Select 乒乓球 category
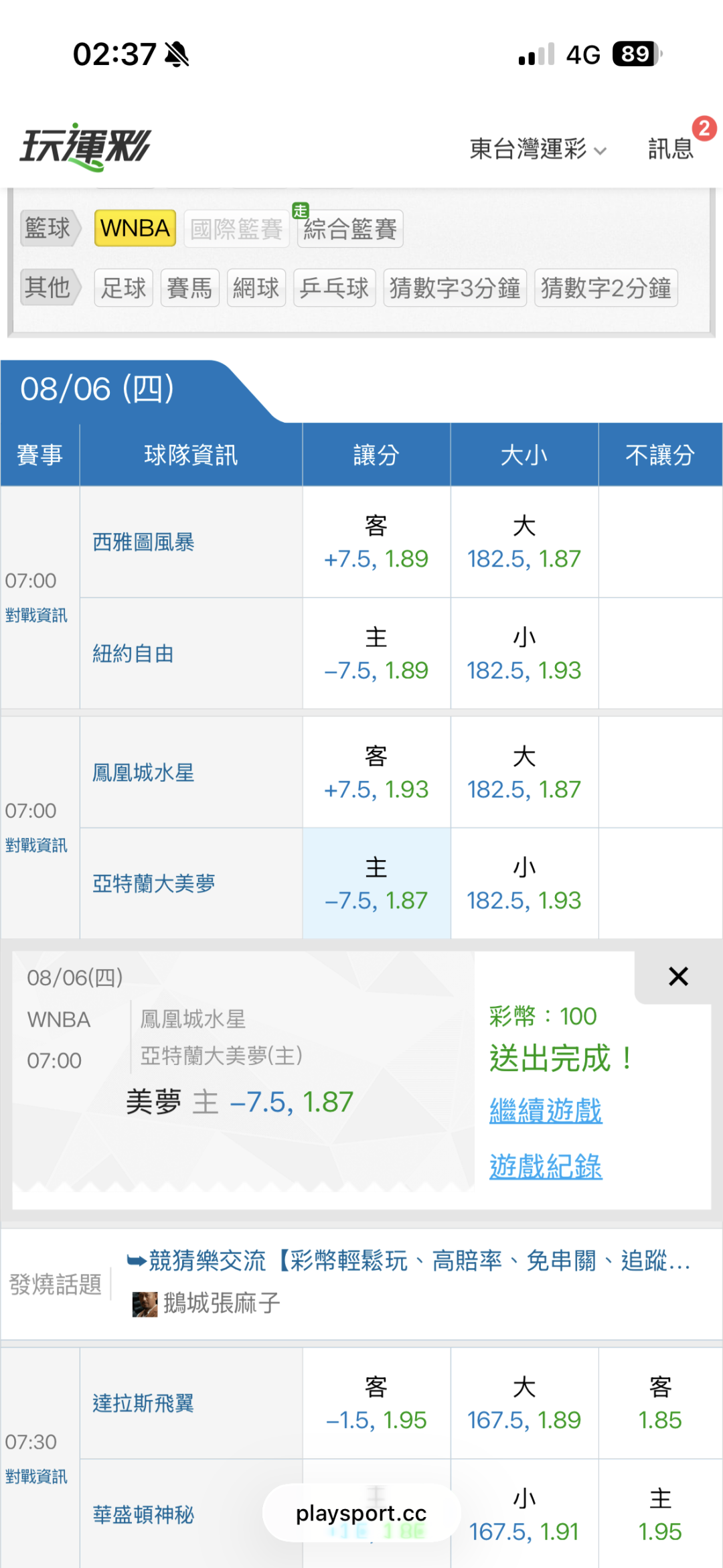This screenshot has width=723, height=1568. pos(334,288)
